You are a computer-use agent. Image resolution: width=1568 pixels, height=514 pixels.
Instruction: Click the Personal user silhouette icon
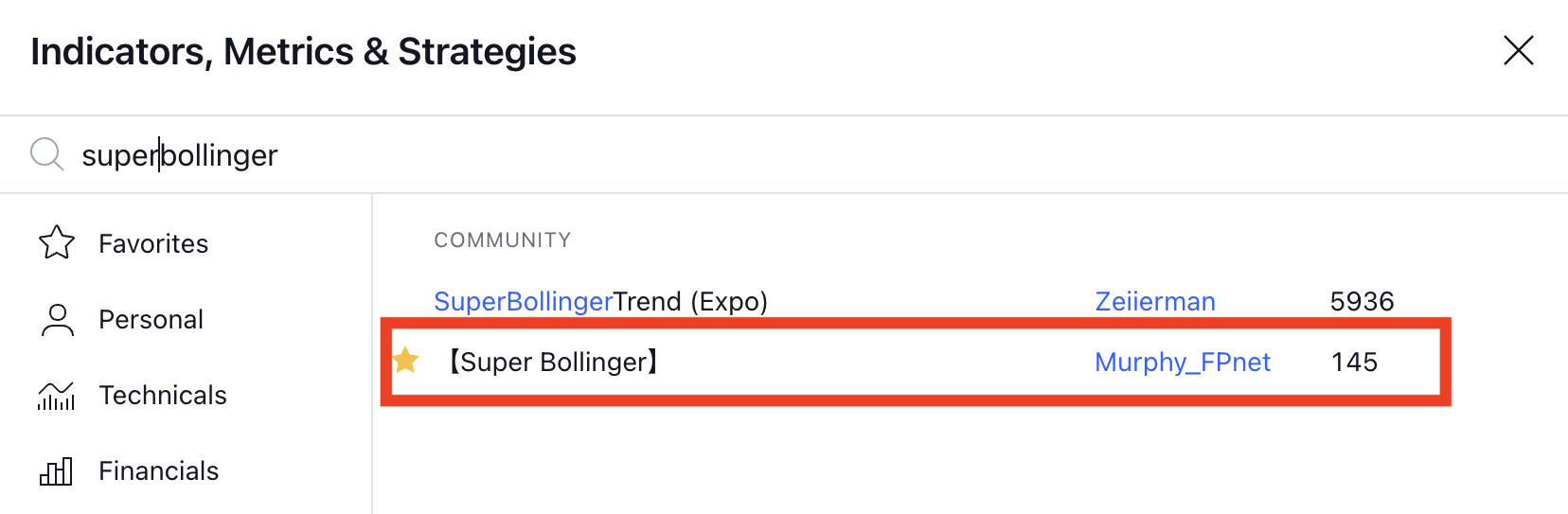[57, 320]
